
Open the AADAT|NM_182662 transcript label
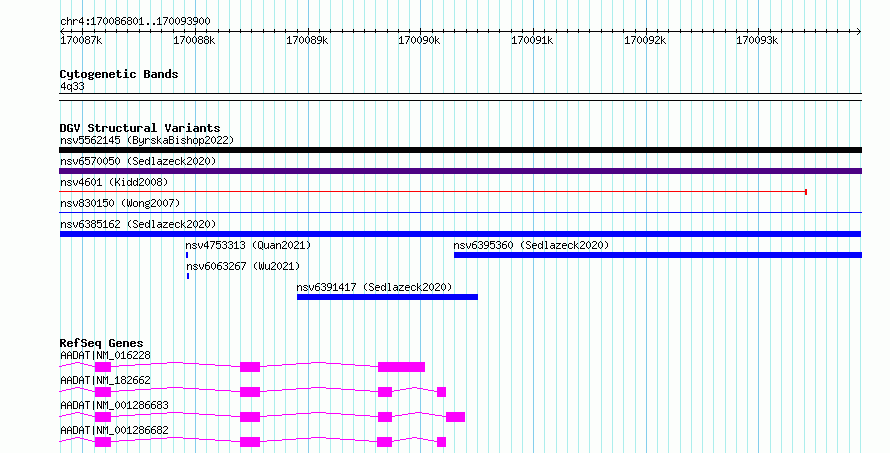(x=106, y=380)
